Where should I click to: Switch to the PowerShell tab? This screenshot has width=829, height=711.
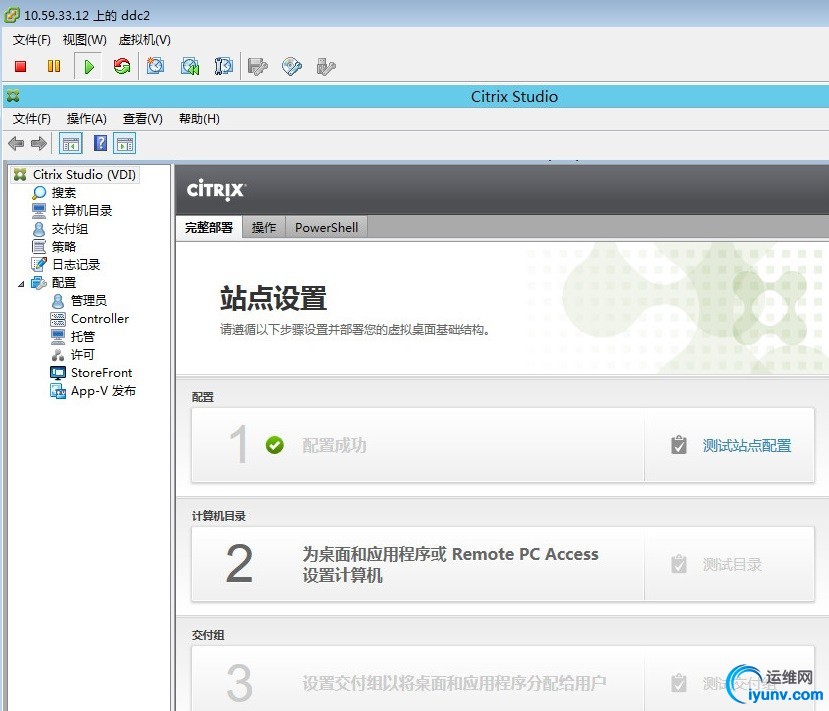click(x=326, y=228)
